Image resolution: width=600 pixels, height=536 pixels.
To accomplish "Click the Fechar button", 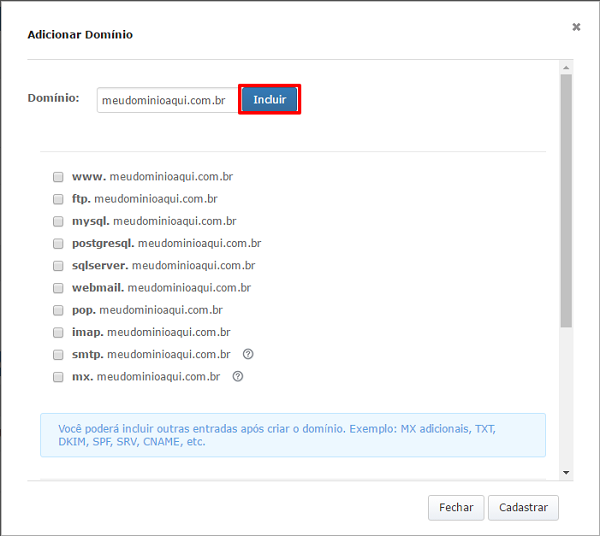I will [456, 508].
